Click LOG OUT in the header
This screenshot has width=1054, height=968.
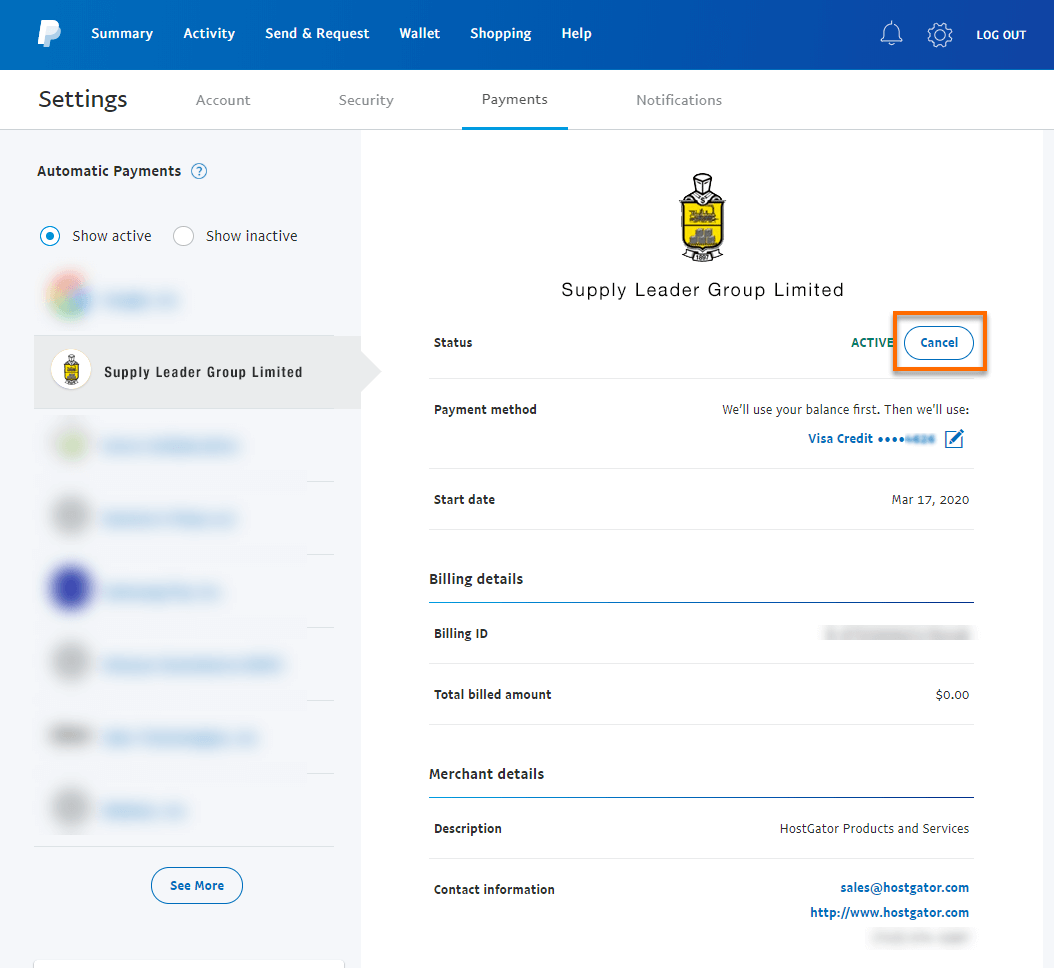pos(1001,35)
